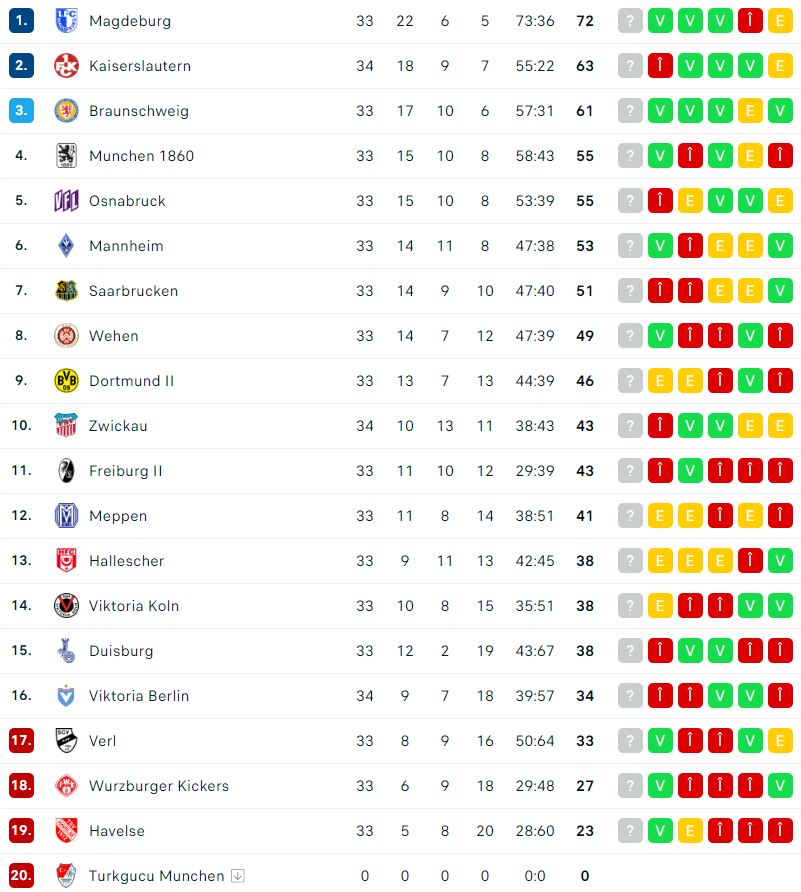Select the Duisburg zebra crest
This screenshot has width=801, height=892.
(66, 650)
